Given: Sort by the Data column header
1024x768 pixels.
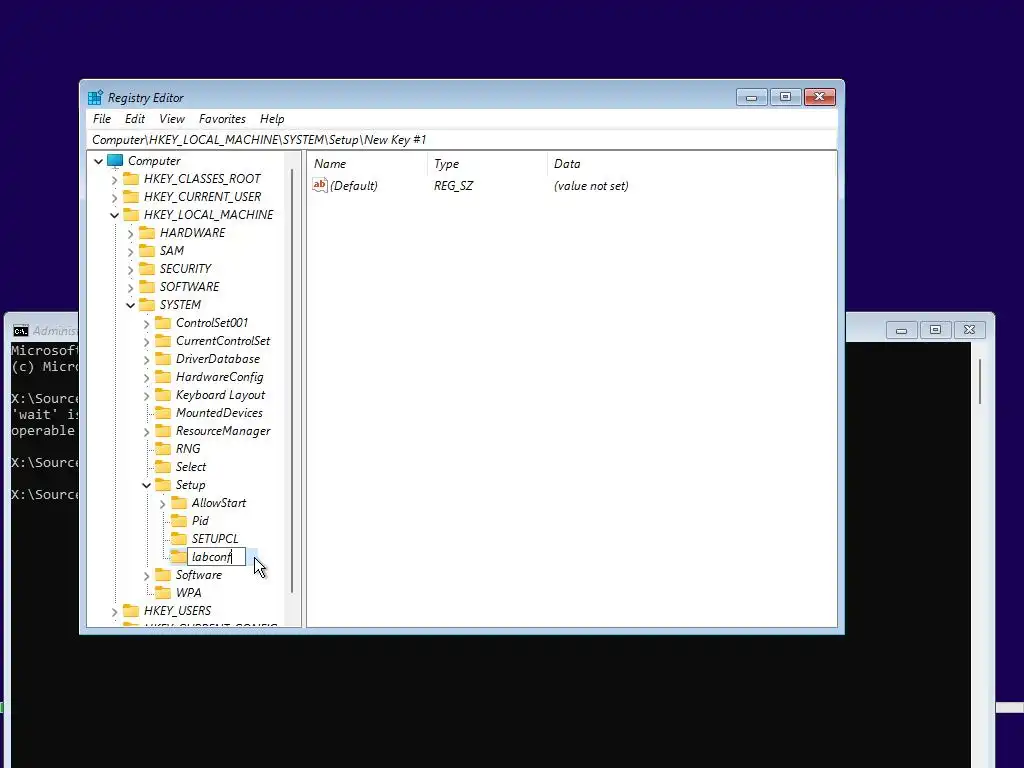Looking at the screenshot, I should click(691, 164).
